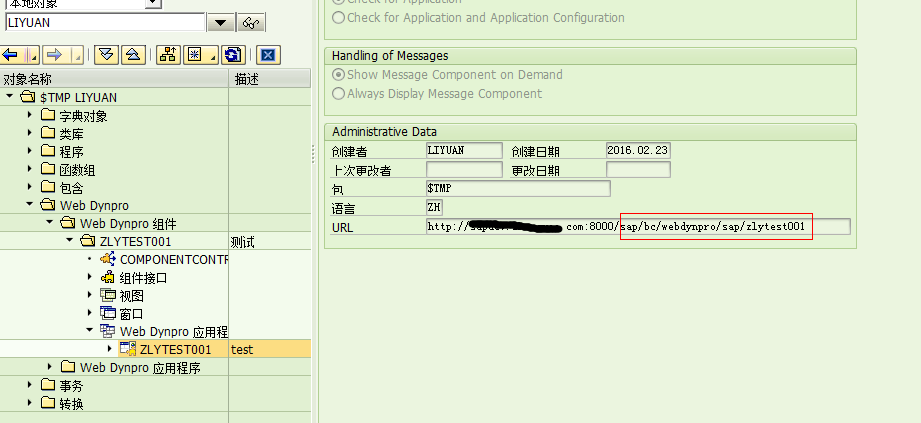Click the 字典对象 folder icon
Image resolution: width=921 pixels, height=423 pixels.
tap(48, 115)
